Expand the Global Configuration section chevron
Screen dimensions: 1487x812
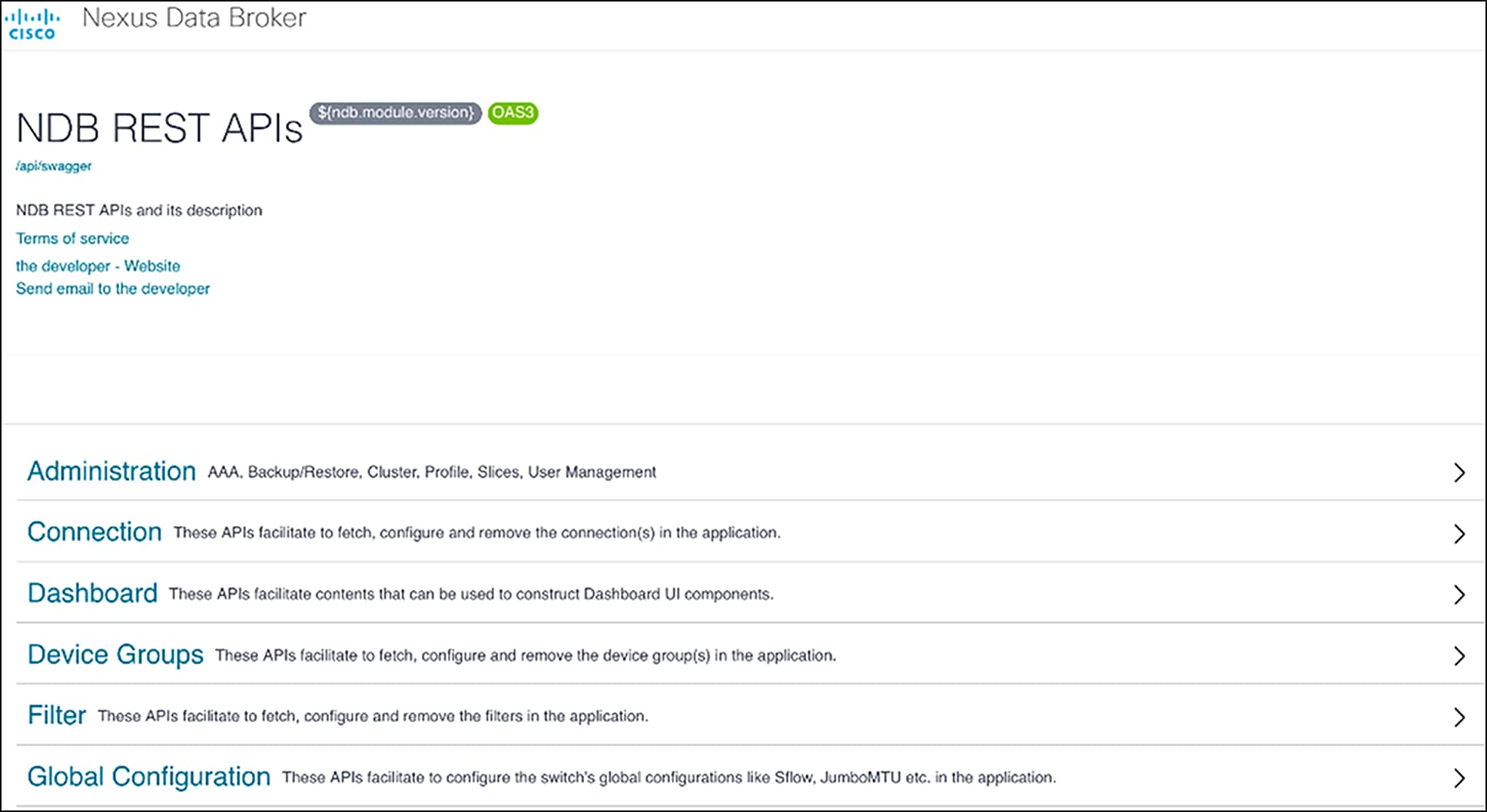tap(1459, 777)
